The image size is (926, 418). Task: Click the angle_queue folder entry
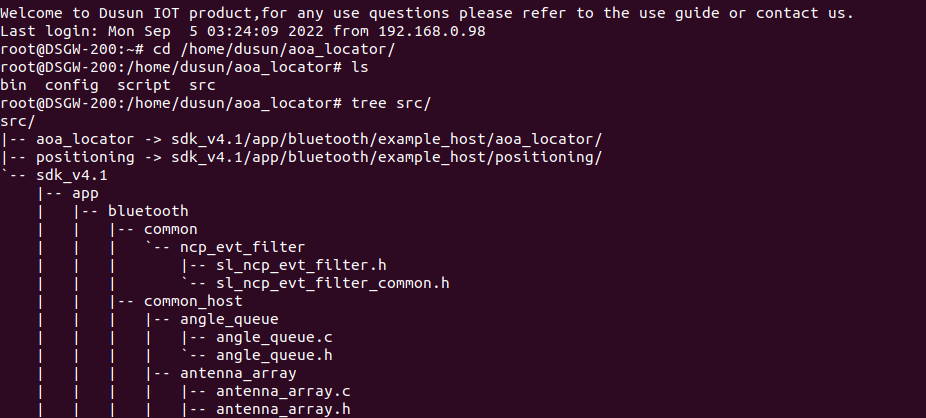[x=229, y=319]
